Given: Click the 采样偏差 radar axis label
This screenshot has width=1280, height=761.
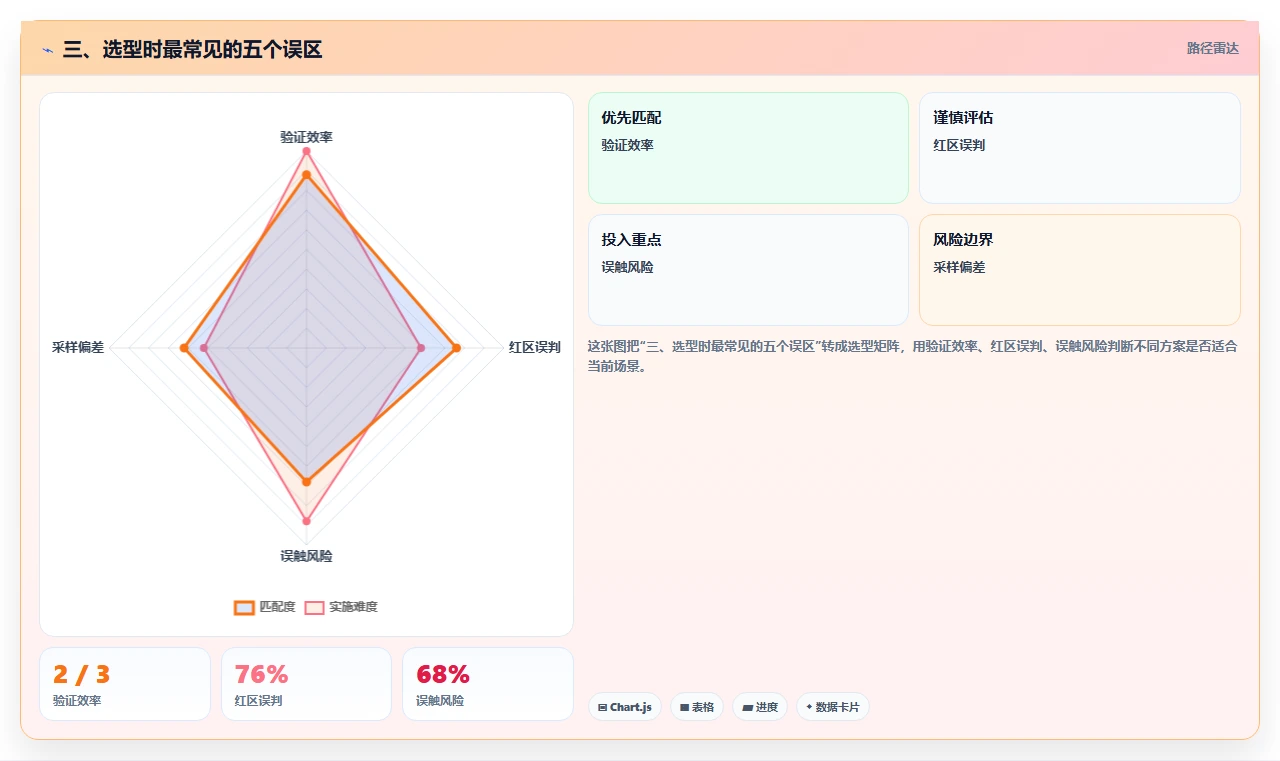Looking at the screenshot, I should 78,348.
